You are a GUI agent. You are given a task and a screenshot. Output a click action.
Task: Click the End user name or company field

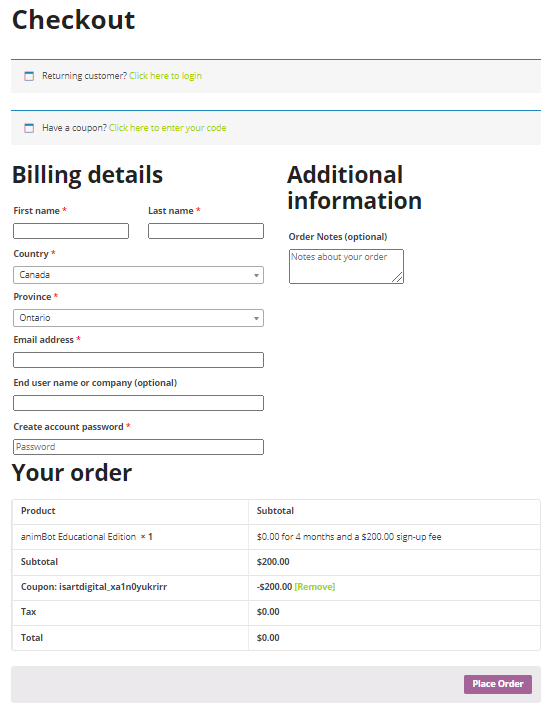(139, 403)
